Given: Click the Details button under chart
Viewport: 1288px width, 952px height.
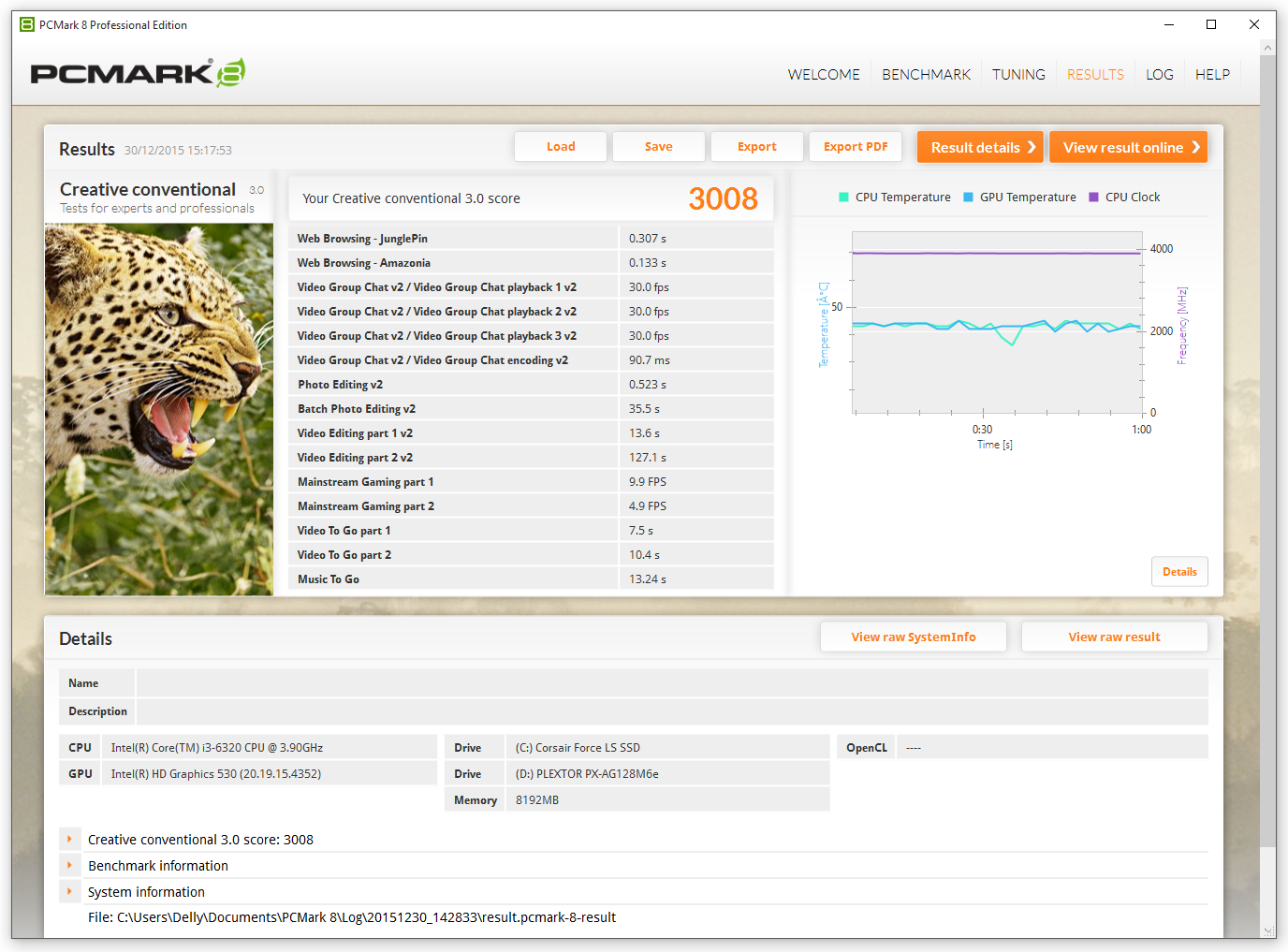Looking at the screenshot, I should (x=1179, y=572).
